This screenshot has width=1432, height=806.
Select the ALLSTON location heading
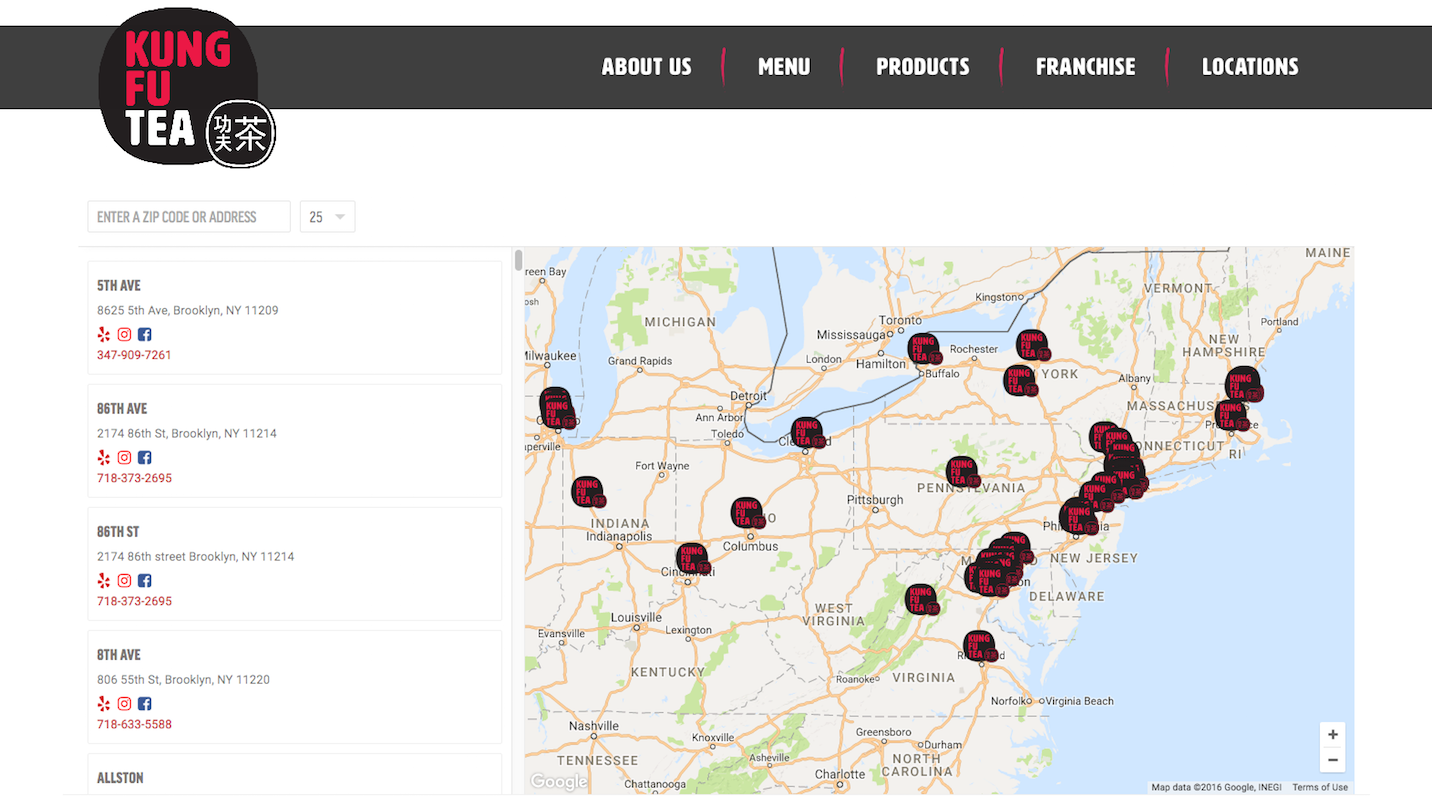click(x=120, y=777)
